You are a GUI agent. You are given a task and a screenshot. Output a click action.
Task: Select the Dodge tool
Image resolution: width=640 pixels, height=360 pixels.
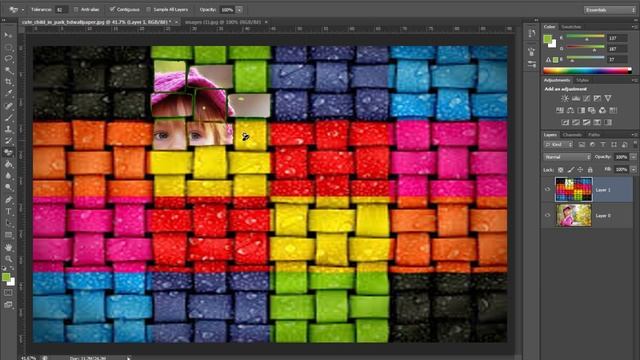[8, 188]
